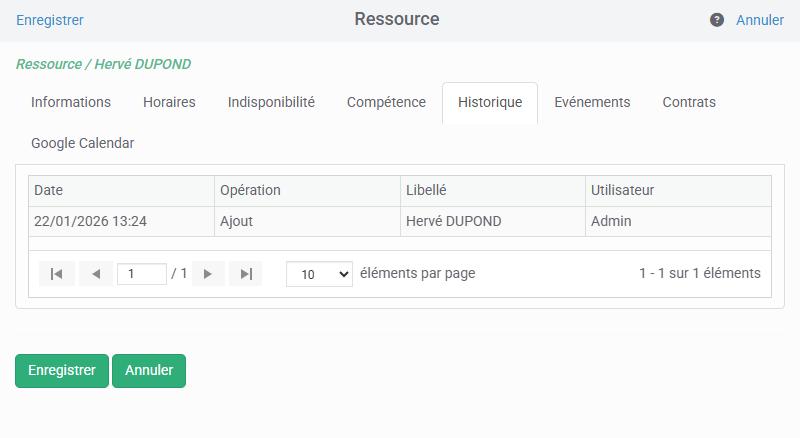This screenshot has width=800, height=438.
Task: Click the Ressource / Hervé DUPOND breadcrumb
Action: point(104,64)
